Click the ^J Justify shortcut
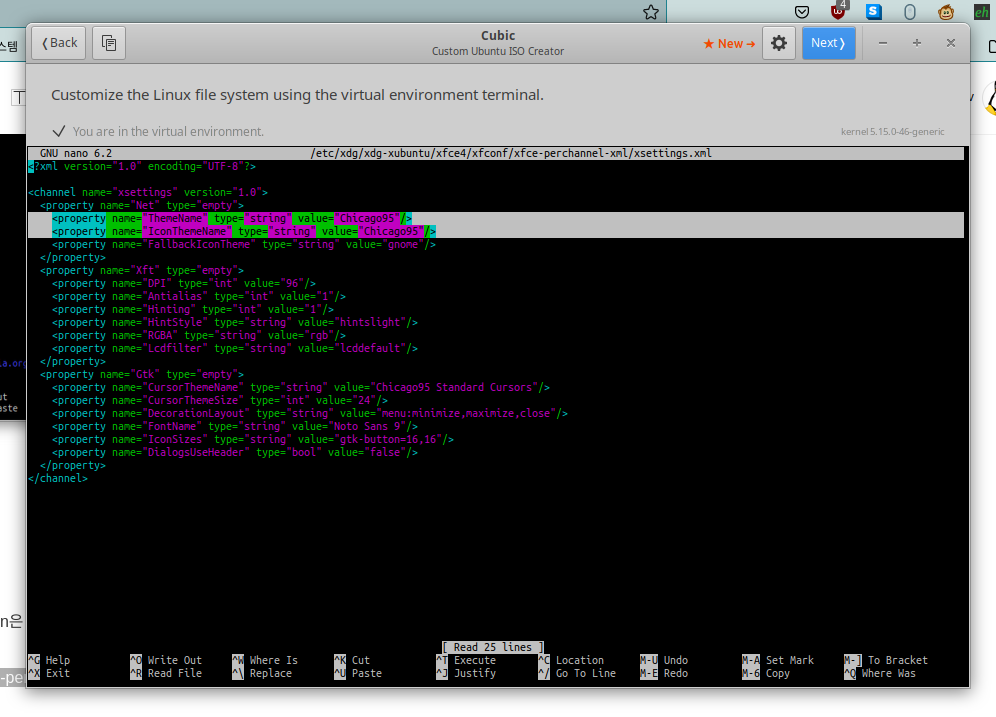The image size is (996, 717). (x=466, y=673)
